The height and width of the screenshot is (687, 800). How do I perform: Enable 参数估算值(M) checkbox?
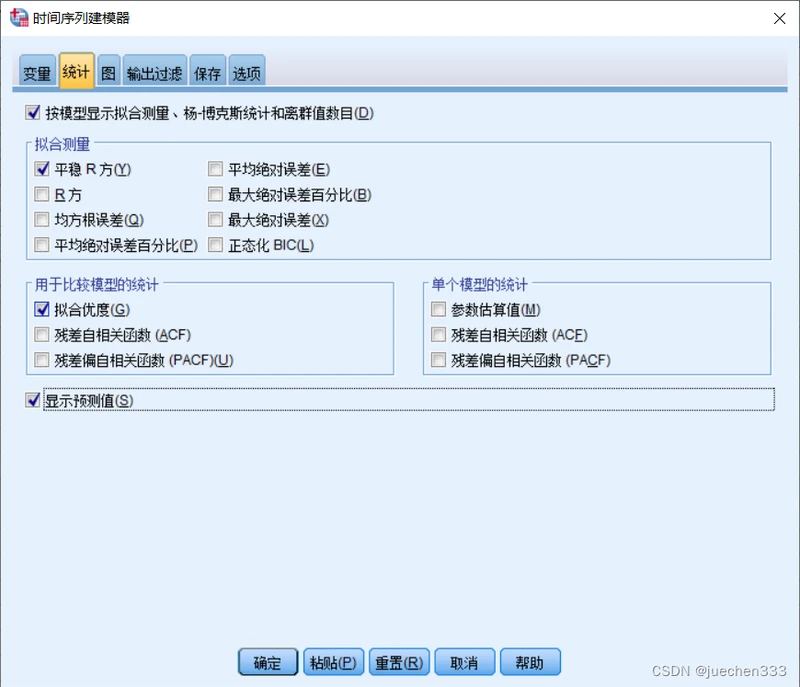[x=438, y=309]
